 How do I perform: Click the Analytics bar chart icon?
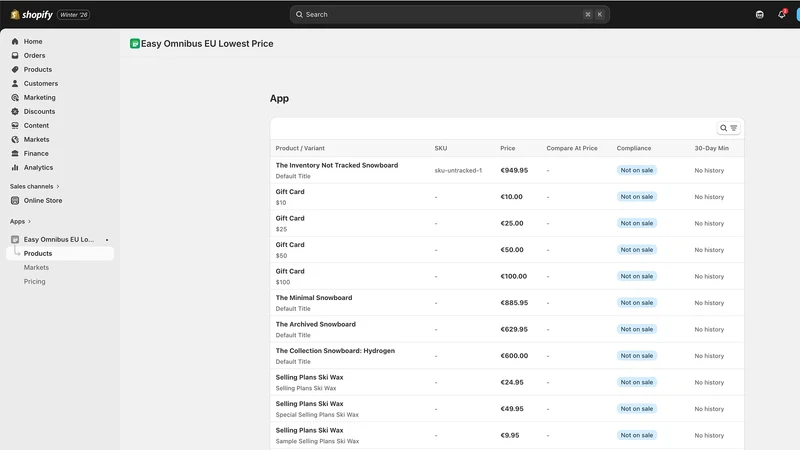[15, 167]
